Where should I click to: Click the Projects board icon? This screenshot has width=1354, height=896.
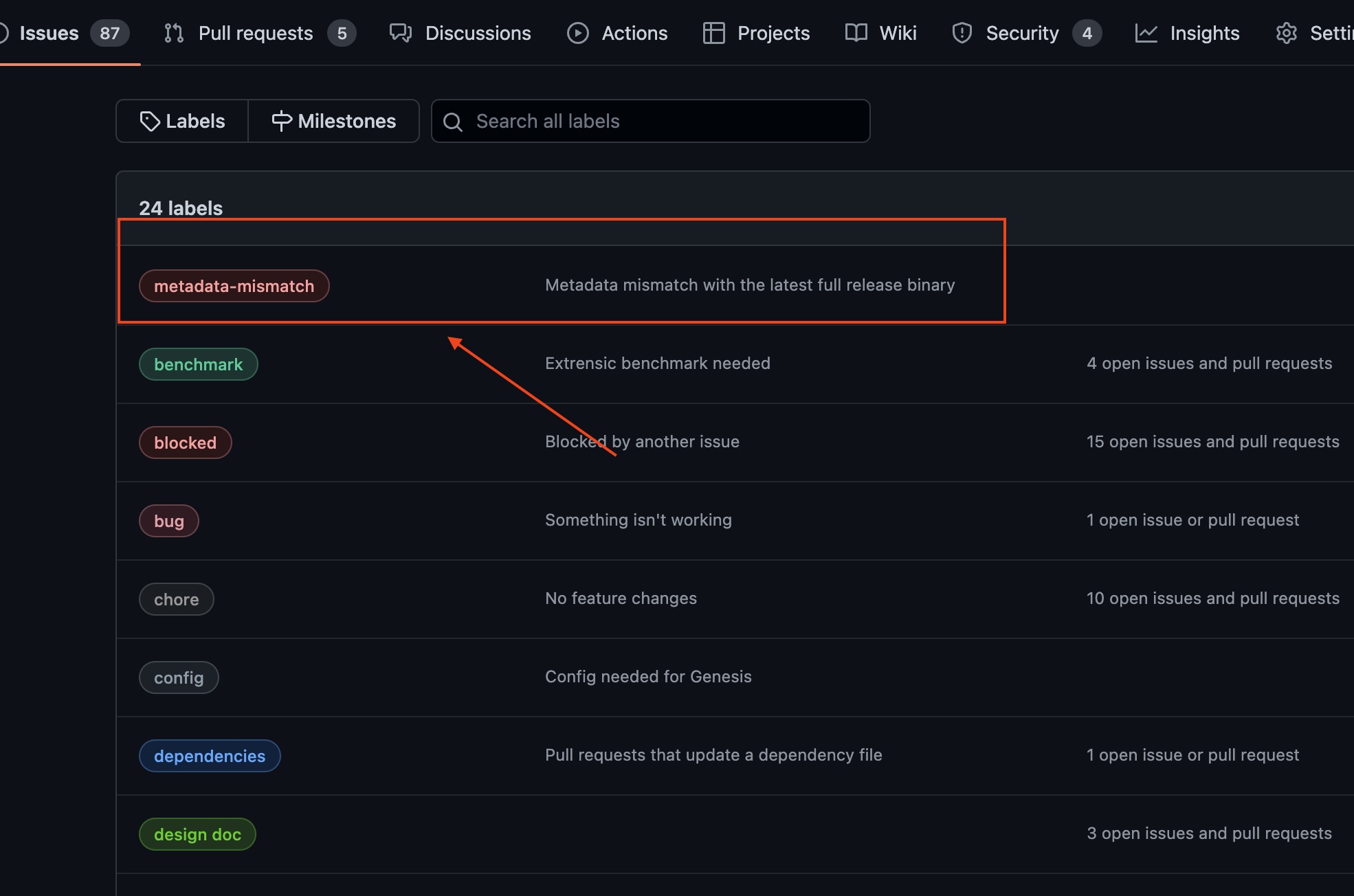pos(713,32)
